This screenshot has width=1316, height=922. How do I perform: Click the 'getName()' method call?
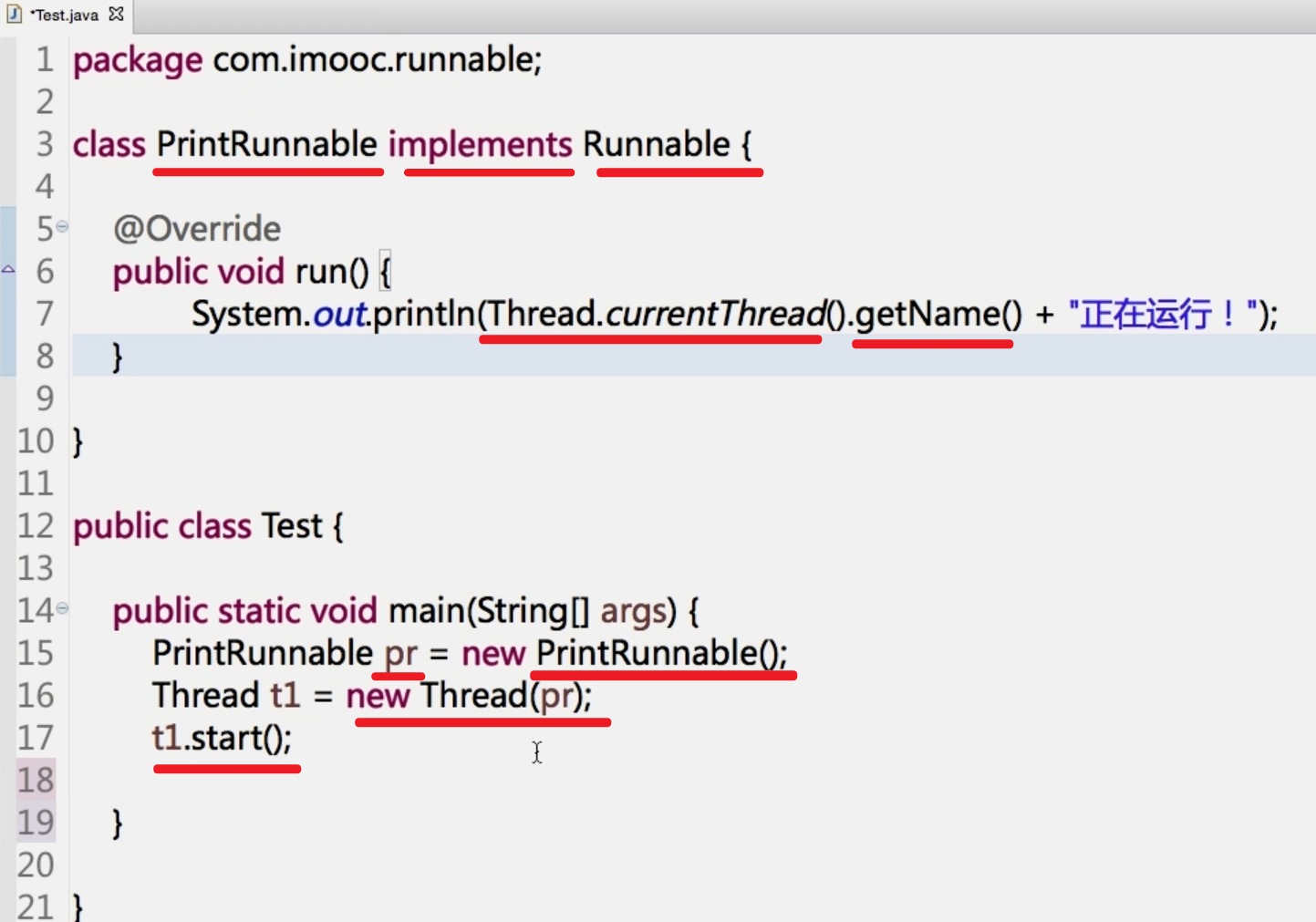(939, 316)
